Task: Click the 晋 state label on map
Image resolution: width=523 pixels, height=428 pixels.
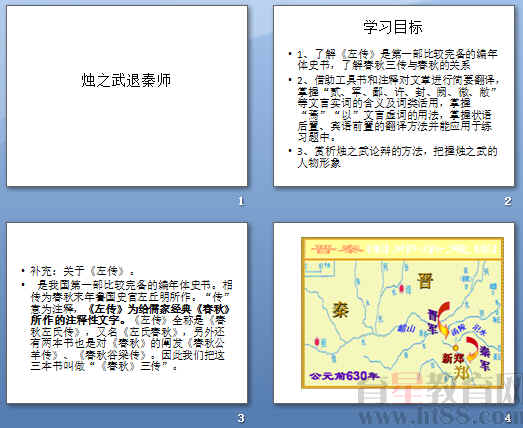Action: (425, 281)
